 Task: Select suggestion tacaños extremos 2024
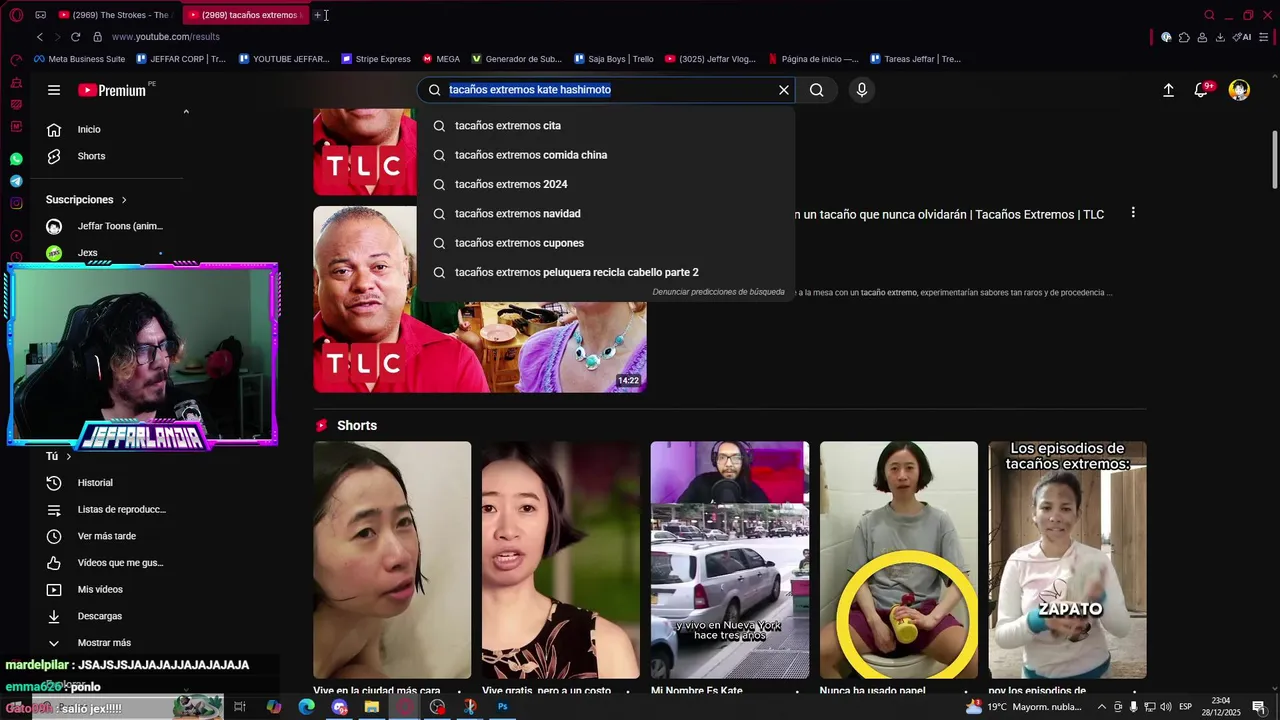[606, 184]
